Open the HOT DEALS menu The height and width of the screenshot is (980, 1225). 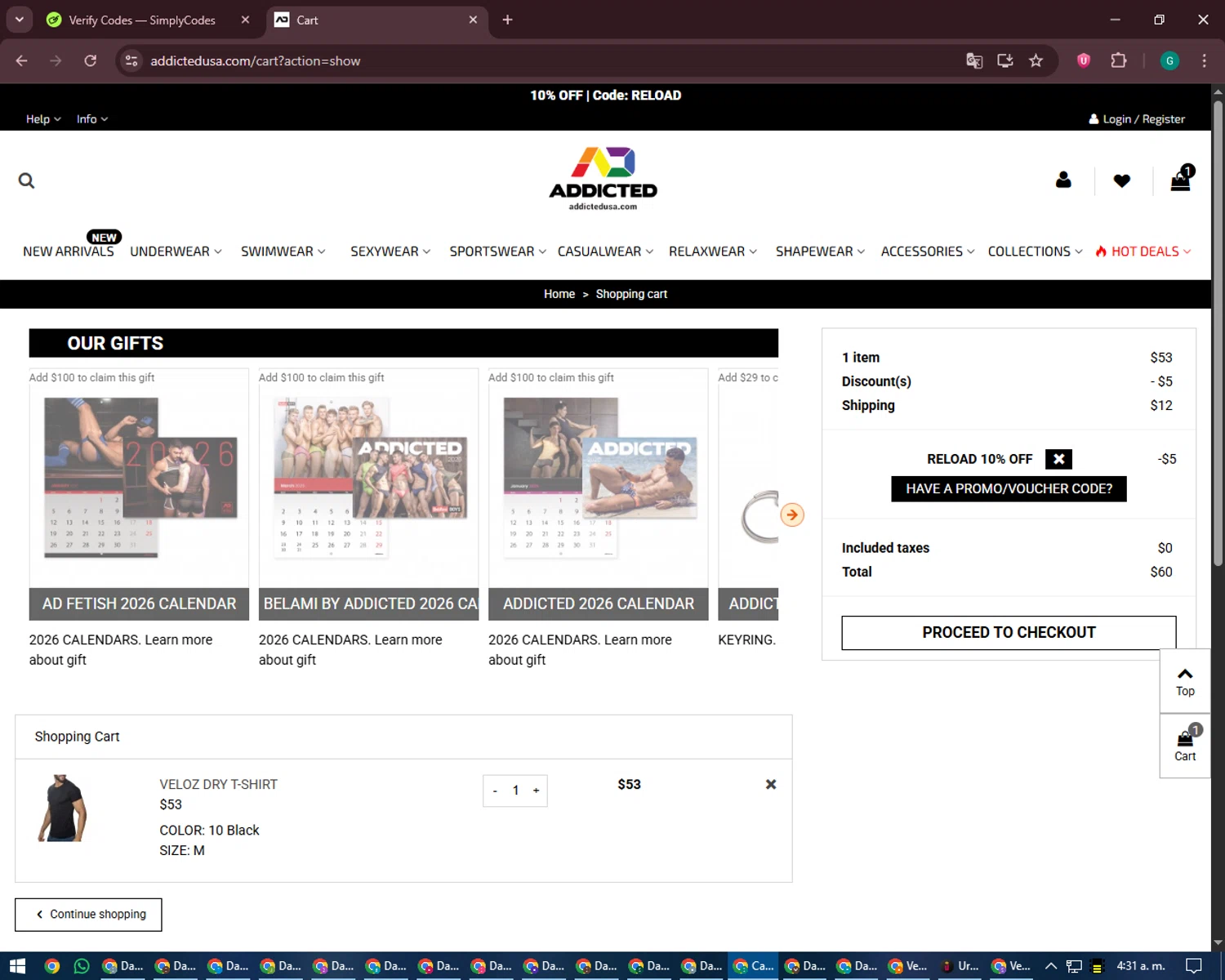tap(1143, 252)
